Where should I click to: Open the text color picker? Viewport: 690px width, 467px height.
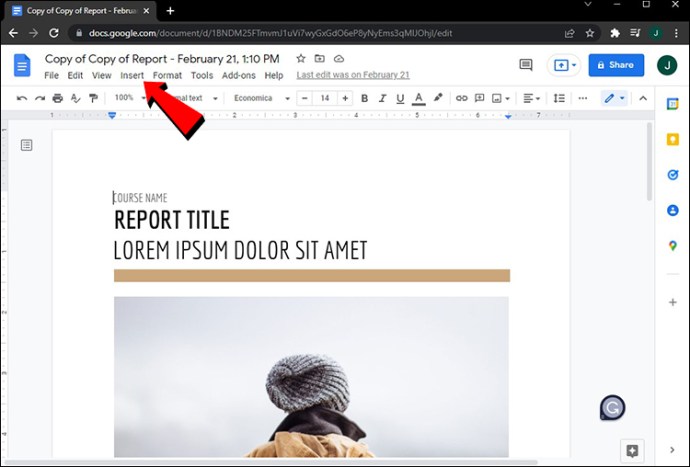pyautogui.click(x=418, y=99)
